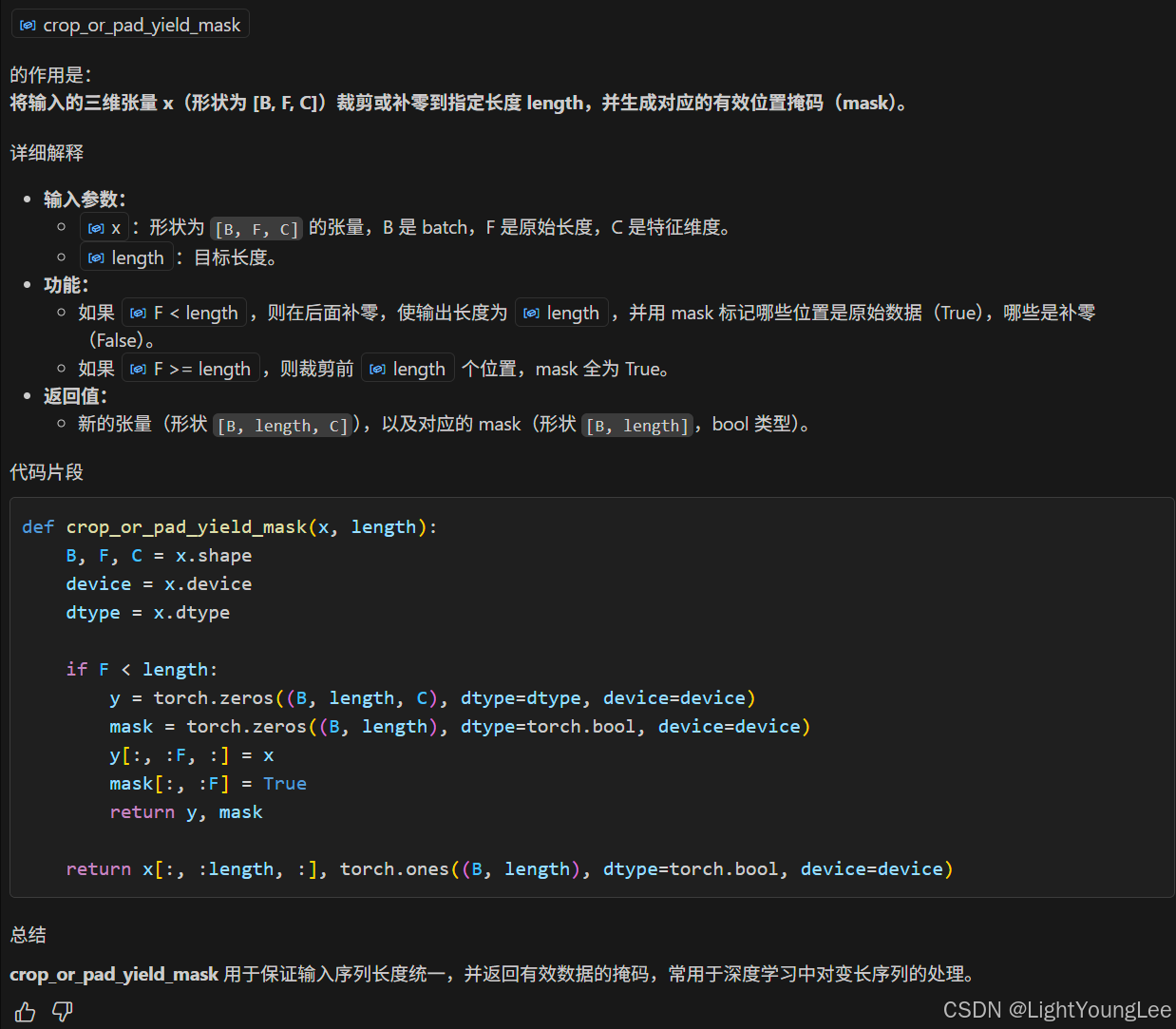
Task: Click the bullet label '功能:'
Action: (66, 285)
